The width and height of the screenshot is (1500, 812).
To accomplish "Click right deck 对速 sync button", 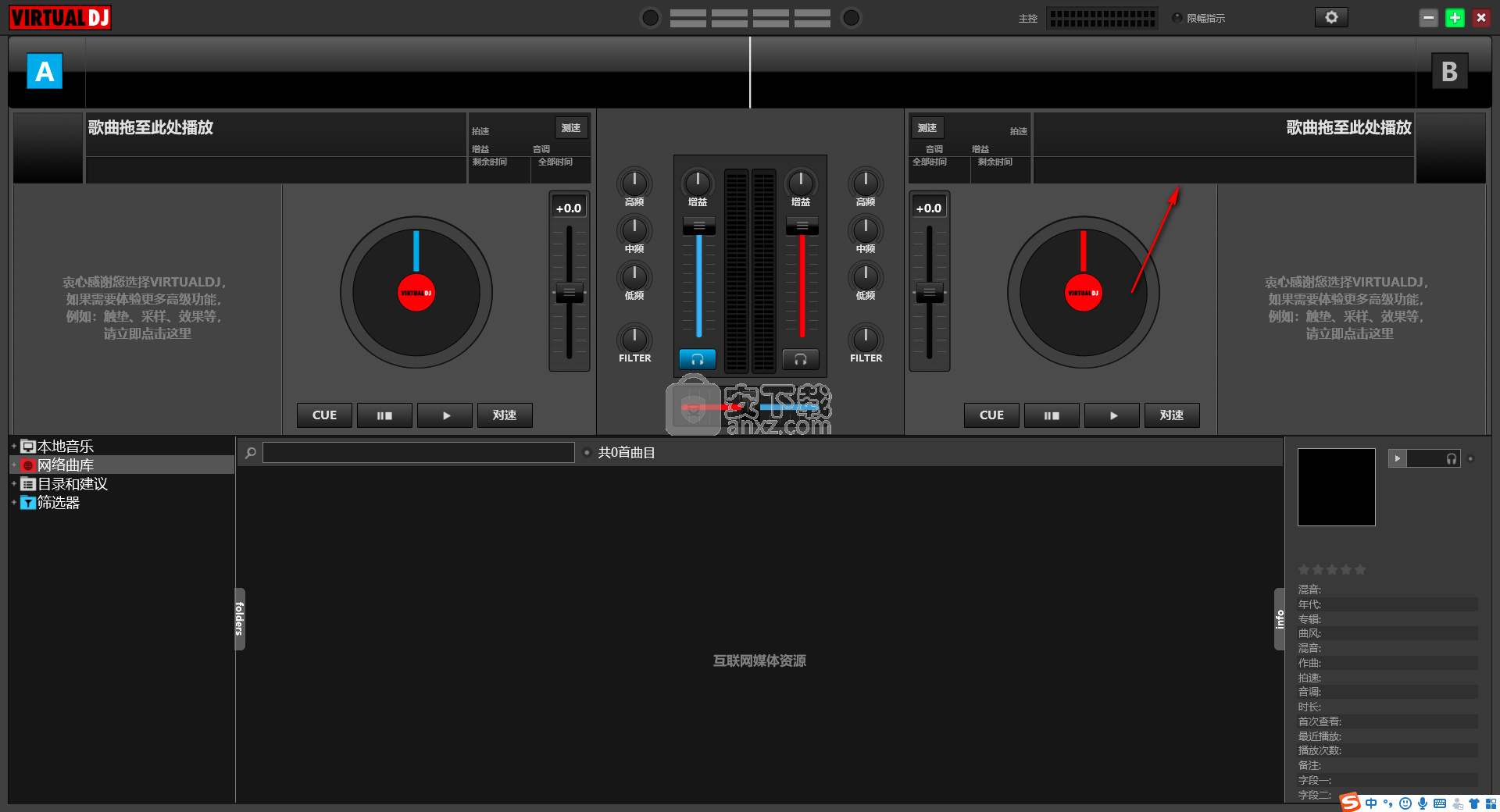I will coord(1172,415).
